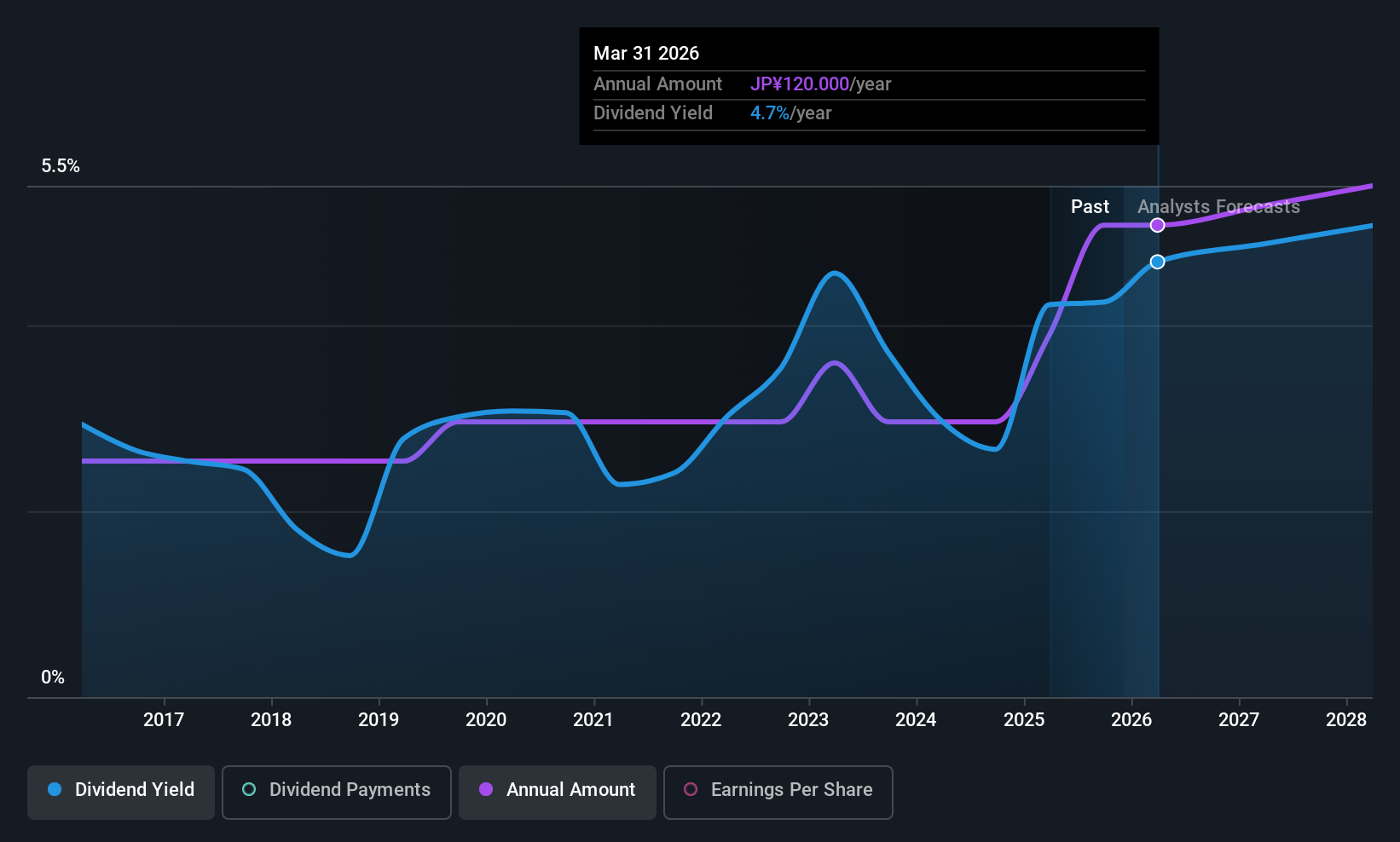Image resolution: width=1400 pixels, height=842 pixels.
Task: Click the 2028 x-axis label
Action: coord(1346,720)
